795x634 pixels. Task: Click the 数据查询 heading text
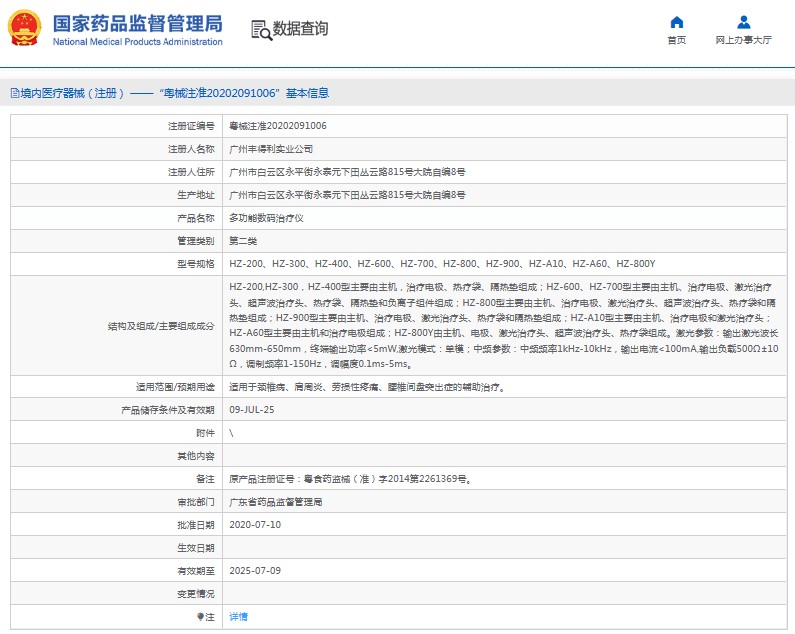pyautogui.click(x=301, y=29)
